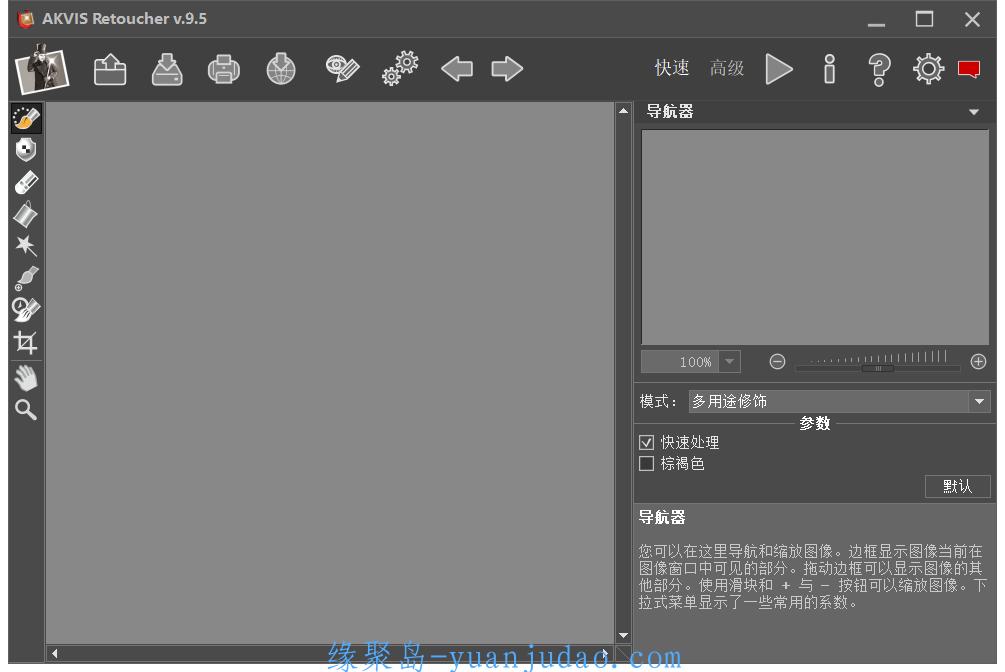1005x672 pixels.
Task: Select the Exclusion tool below Selection Brush
Action: point(26,150)
